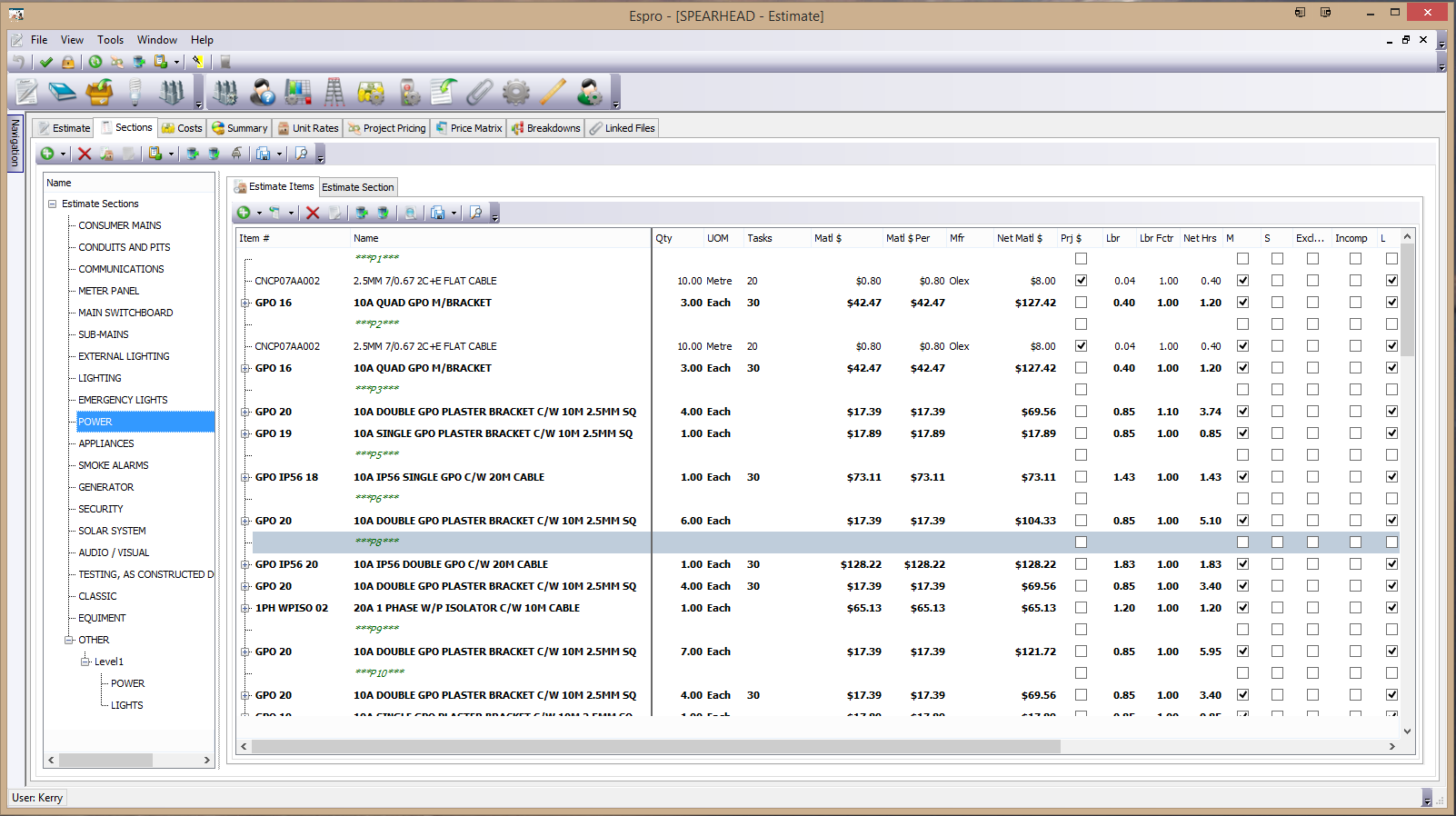Click the blue book icon in the large toolbar
This screenshot has height=816, width=1456.
pos(62,92)
